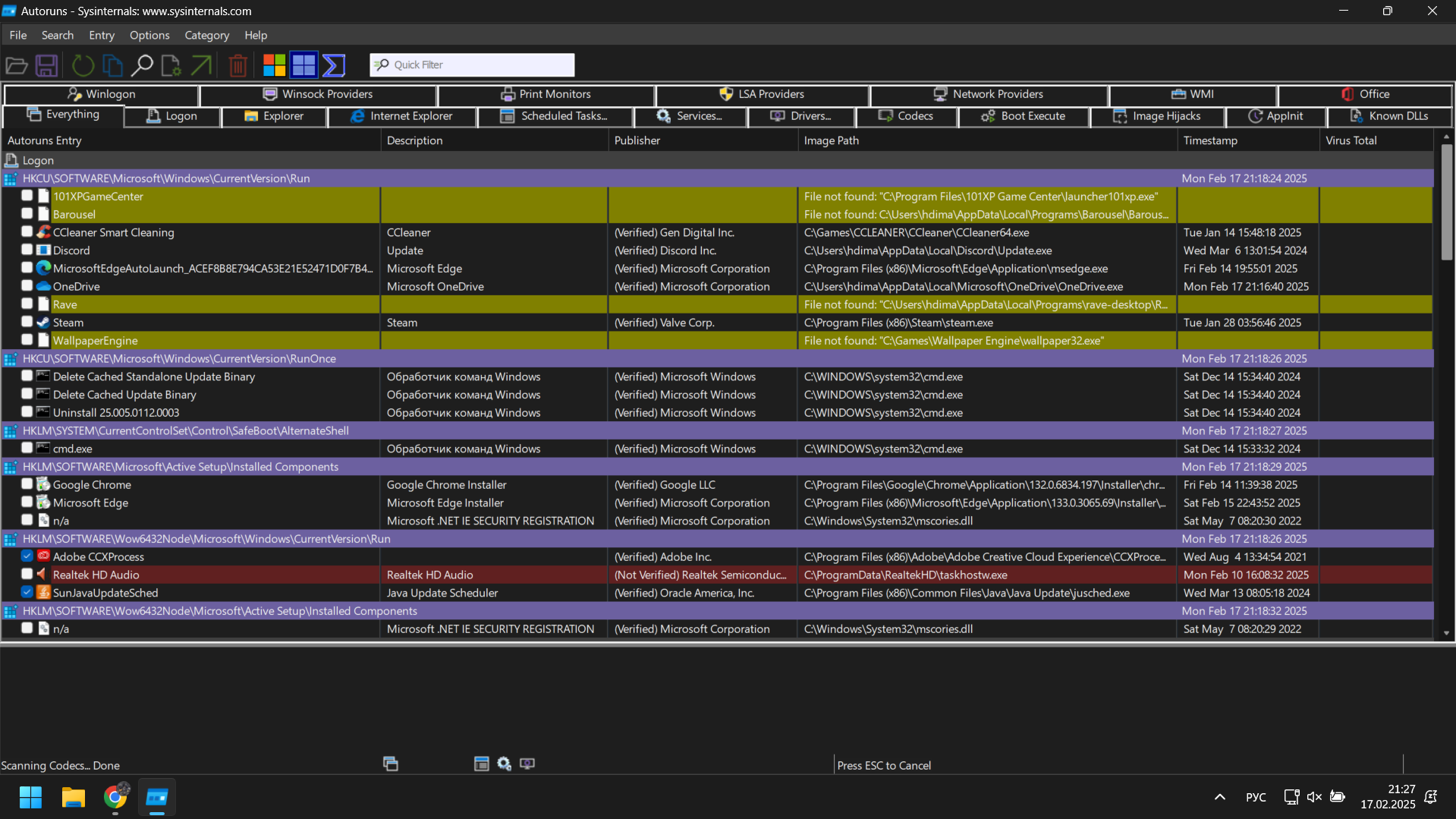The width and height of the screenshot is (1456, 819).
Task: Uncheck the Adobe CCXProcess checkbox
Action: (27, 556)
